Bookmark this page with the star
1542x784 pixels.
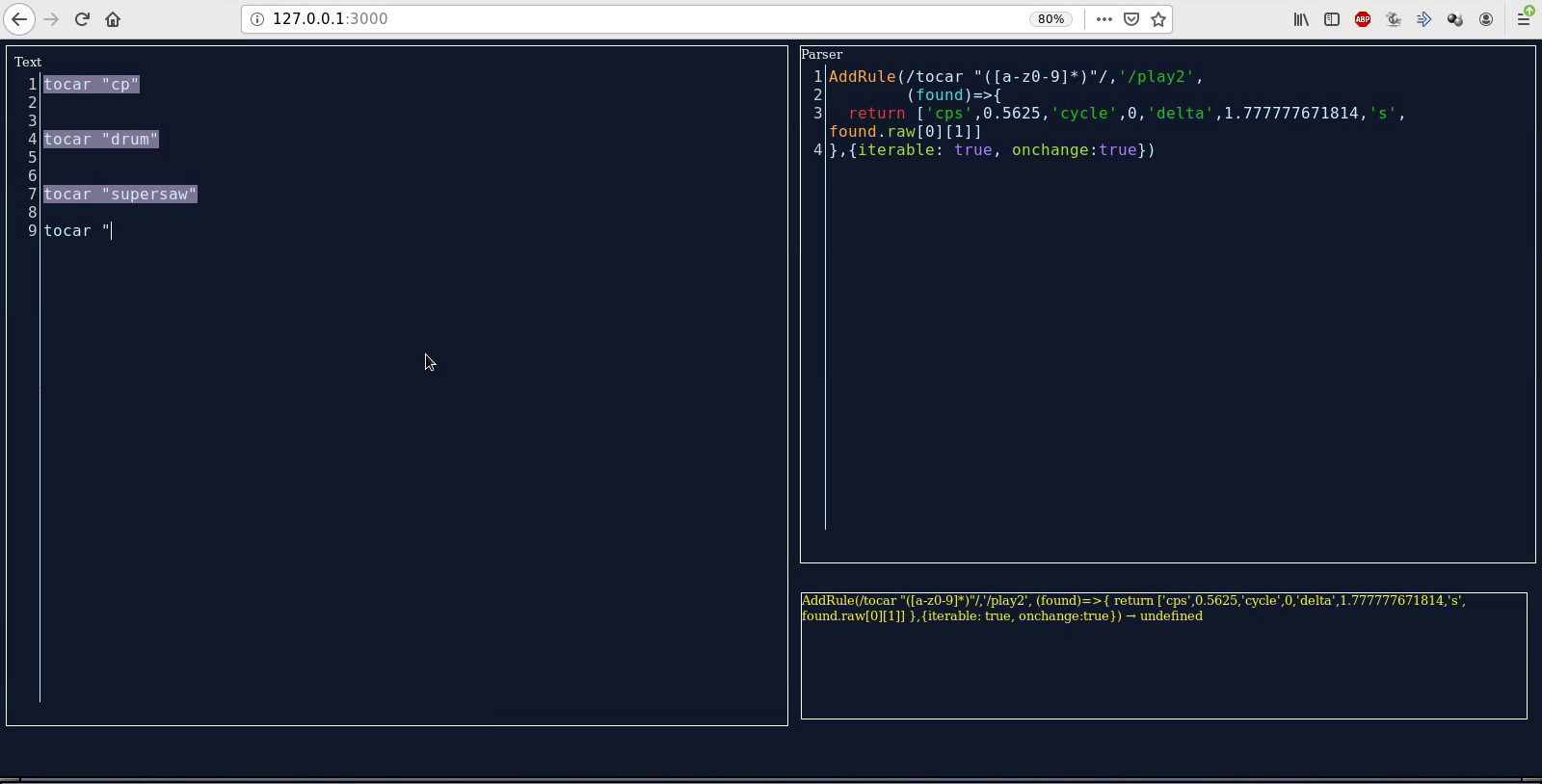pos(1158,19)
